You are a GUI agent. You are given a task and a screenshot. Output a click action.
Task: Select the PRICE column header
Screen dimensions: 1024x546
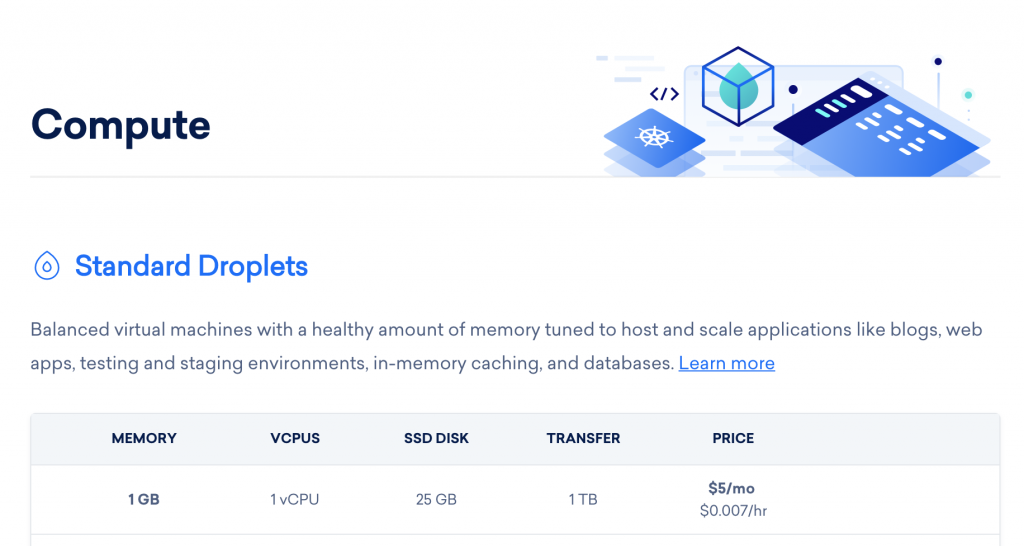(x=733, y=438)
